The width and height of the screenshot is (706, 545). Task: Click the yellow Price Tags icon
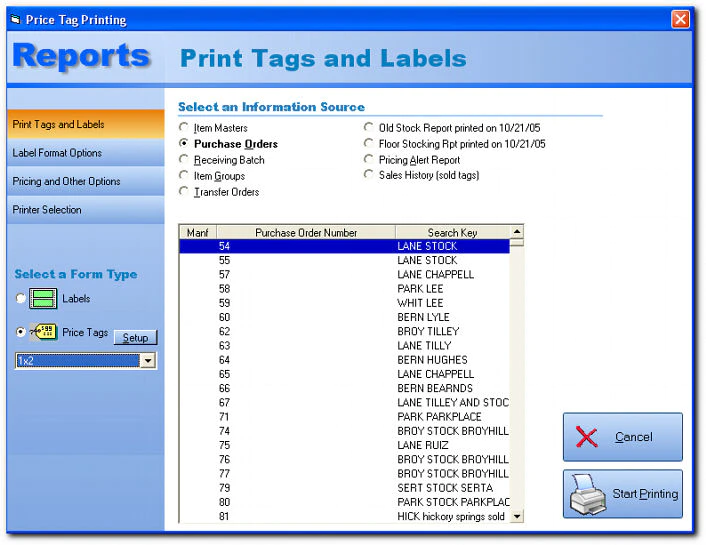coord(43,332)
